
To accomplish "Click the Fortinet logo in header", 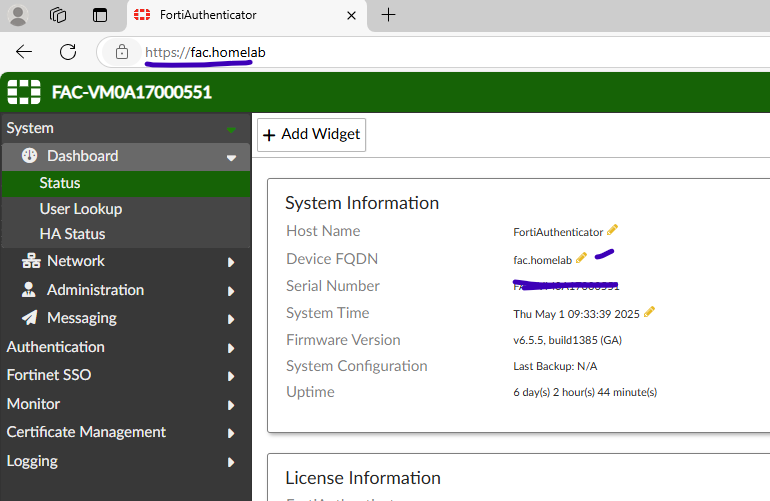I will (24, 92).
